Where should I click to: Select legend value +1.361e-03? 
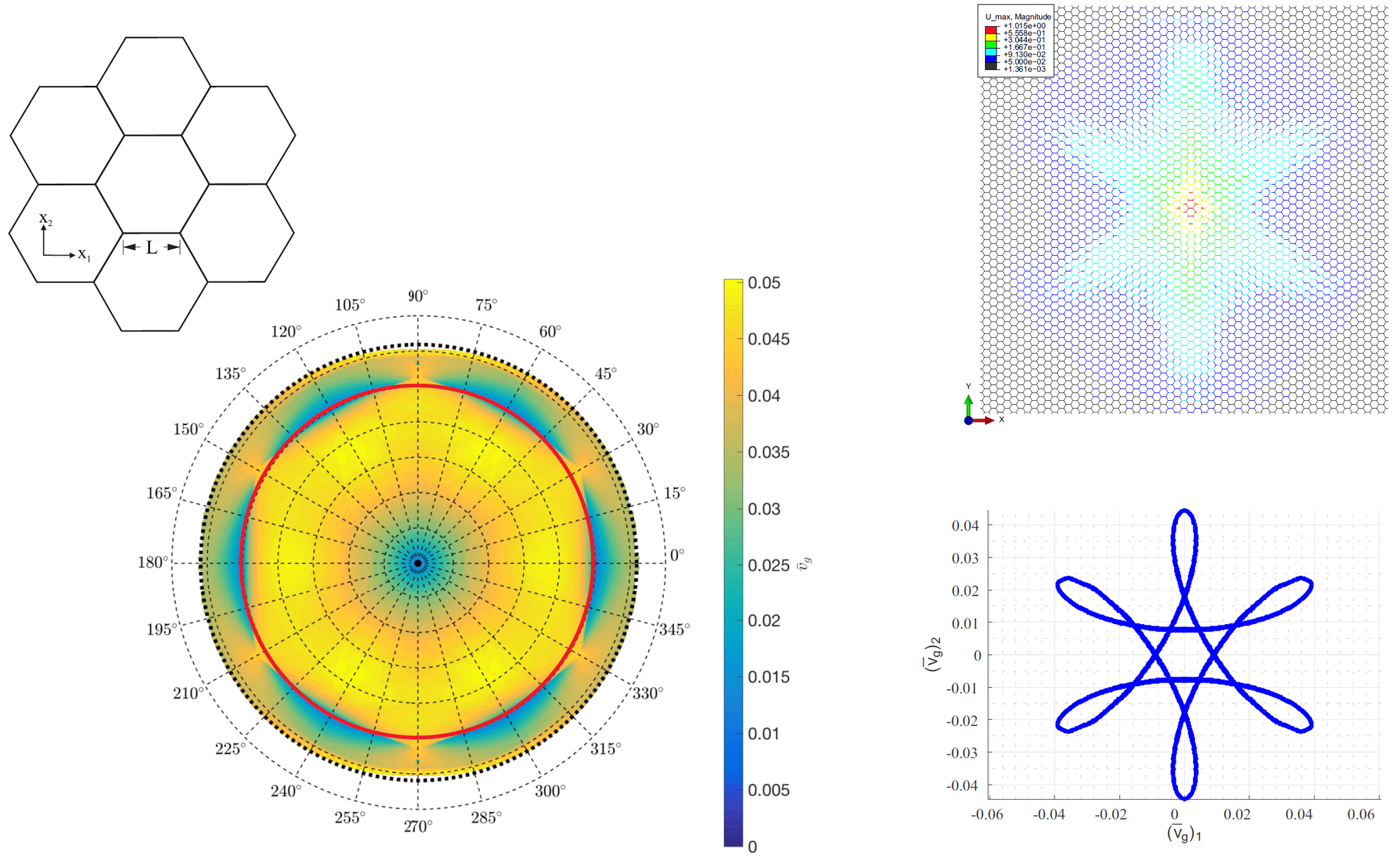pyautogui.click(x=1024, y=69)
